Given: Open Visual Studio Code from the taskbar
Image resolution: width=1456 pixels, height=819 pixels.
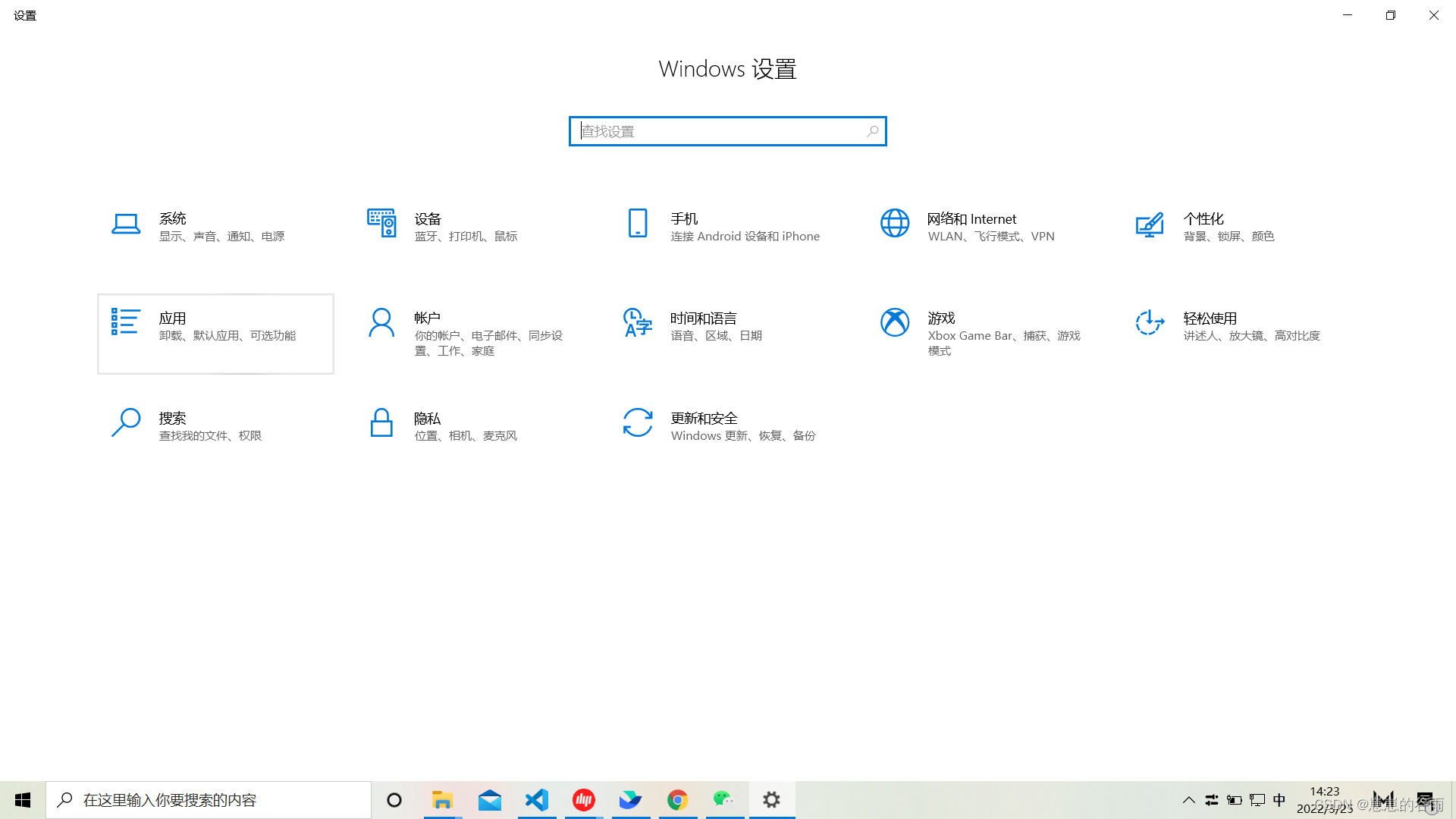Looking at the screenshot, I should click(x=537, y=800).
